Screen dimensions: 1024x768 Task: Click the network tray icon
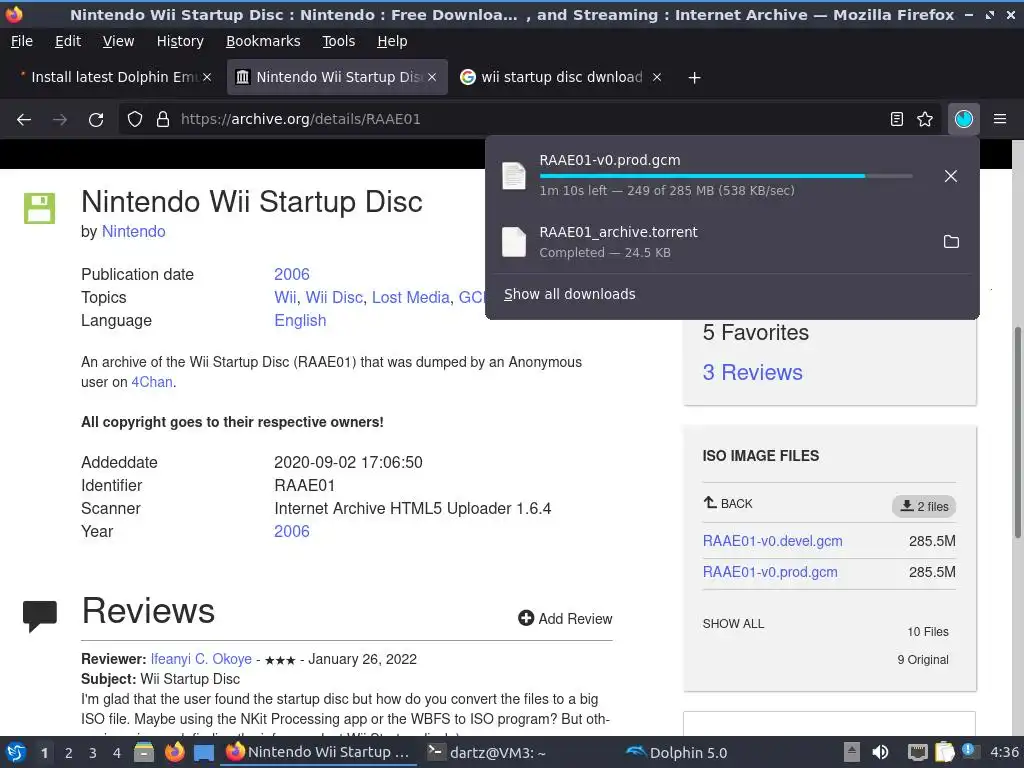click(918, 752)
